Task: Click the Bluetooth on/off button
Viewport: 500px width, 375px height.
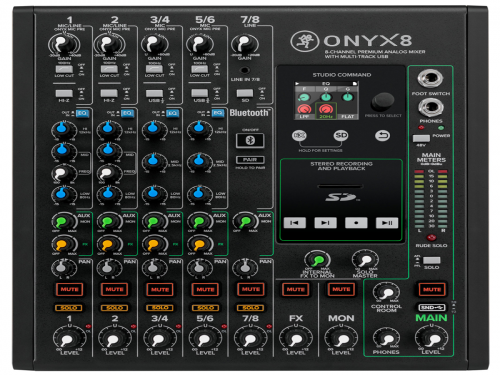Action: (x=250, y=140)
